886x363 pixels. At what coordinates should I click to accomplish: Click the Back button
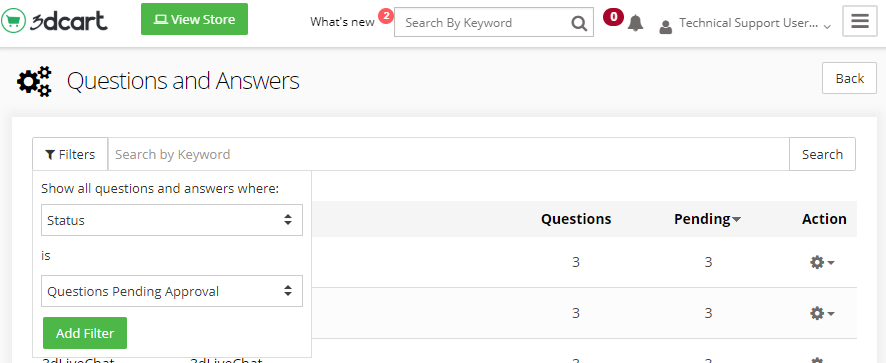point(849,78)
